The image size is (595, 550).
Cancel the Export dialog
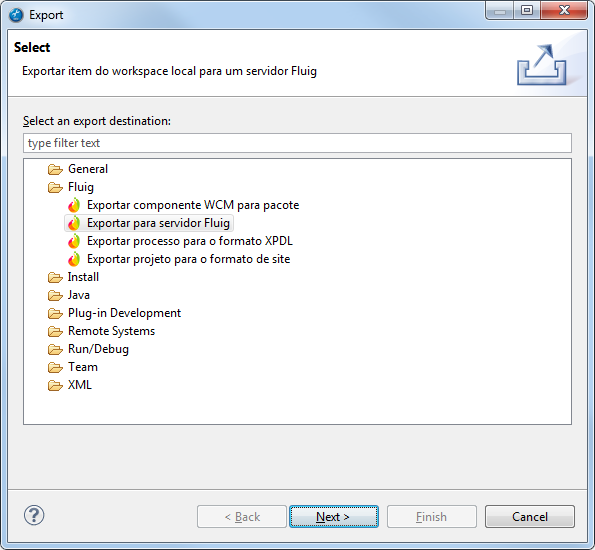click(x=530, y=517)
